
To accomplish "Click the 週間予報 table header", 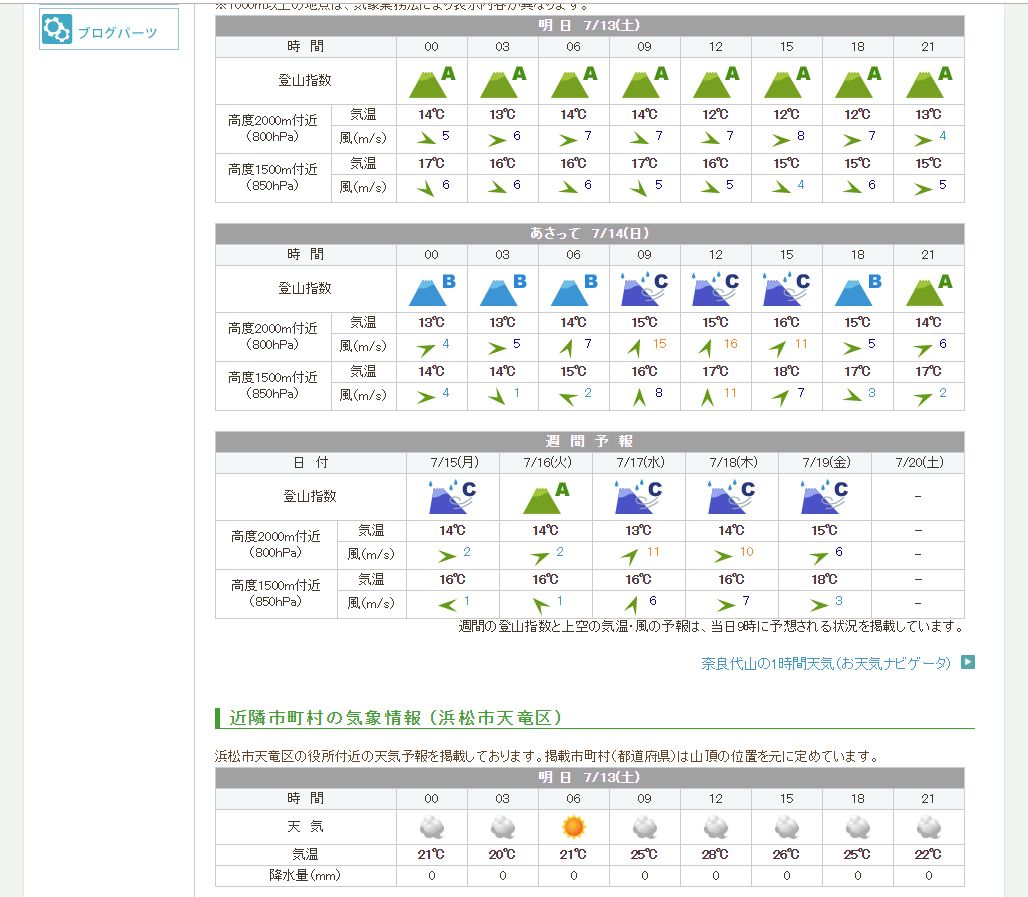I will click(x=589, y=441).
